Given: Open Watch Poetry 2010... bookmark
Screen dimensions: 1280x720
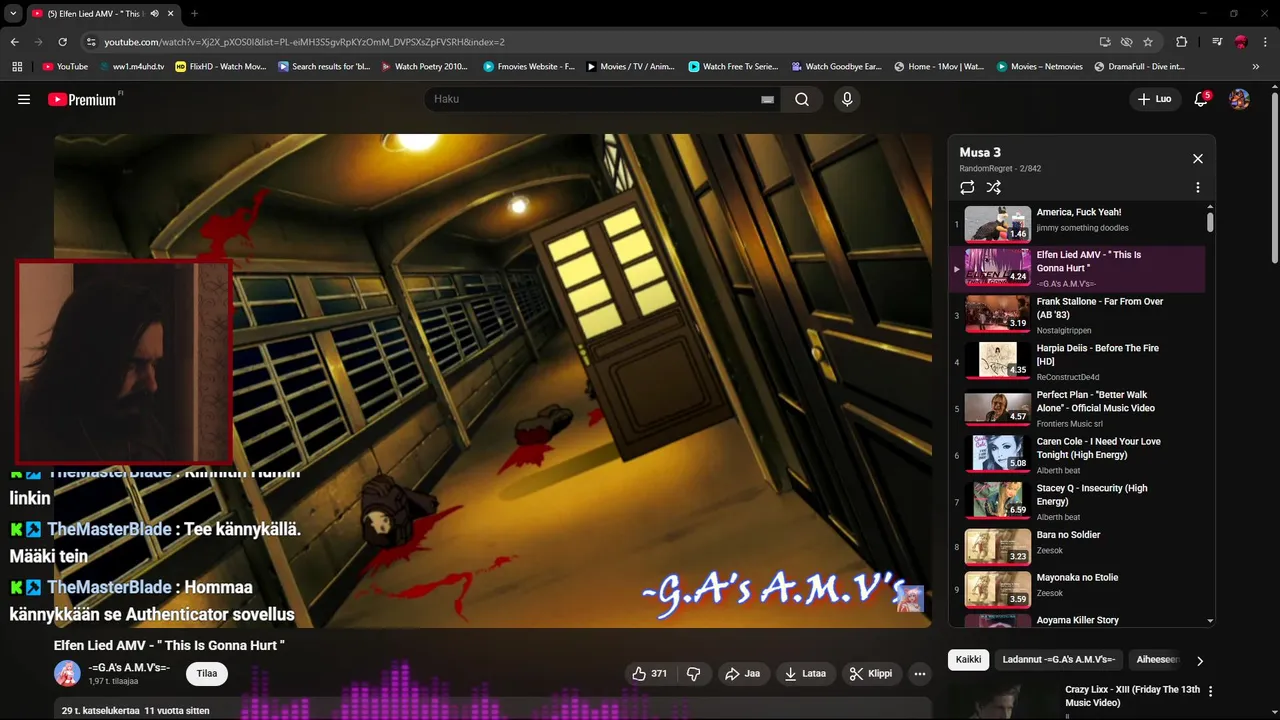Looking at the screenshot, I should tap(425, 67).
